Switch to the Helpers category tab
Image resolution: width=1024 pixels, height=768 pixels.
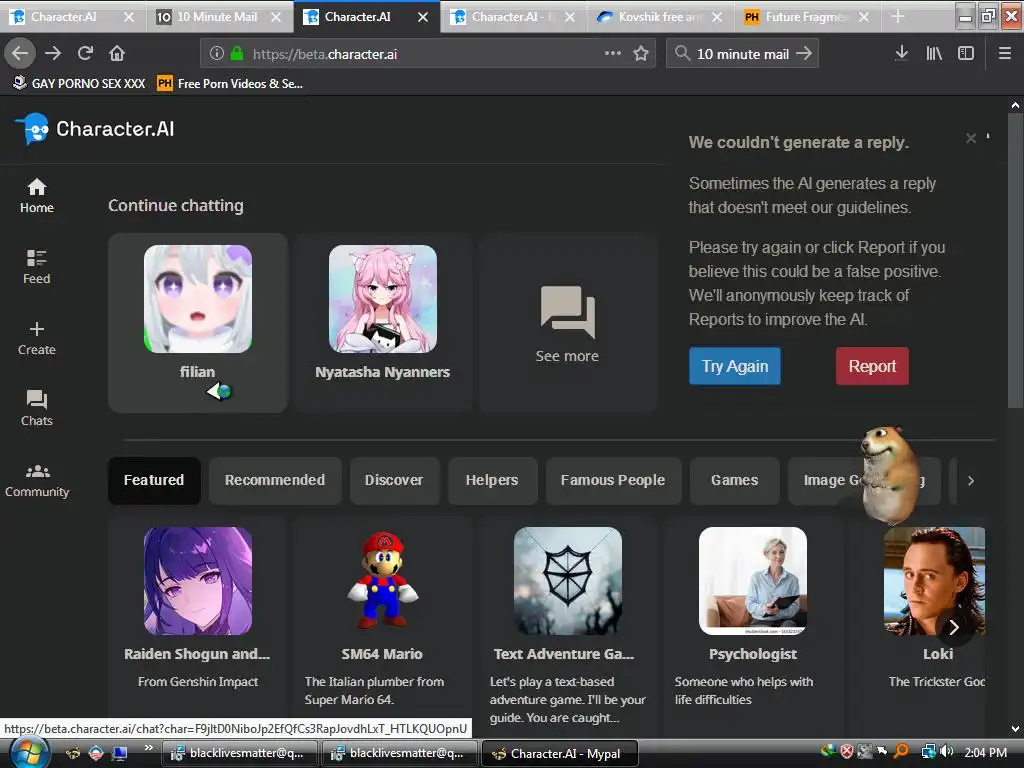(492, 481)
